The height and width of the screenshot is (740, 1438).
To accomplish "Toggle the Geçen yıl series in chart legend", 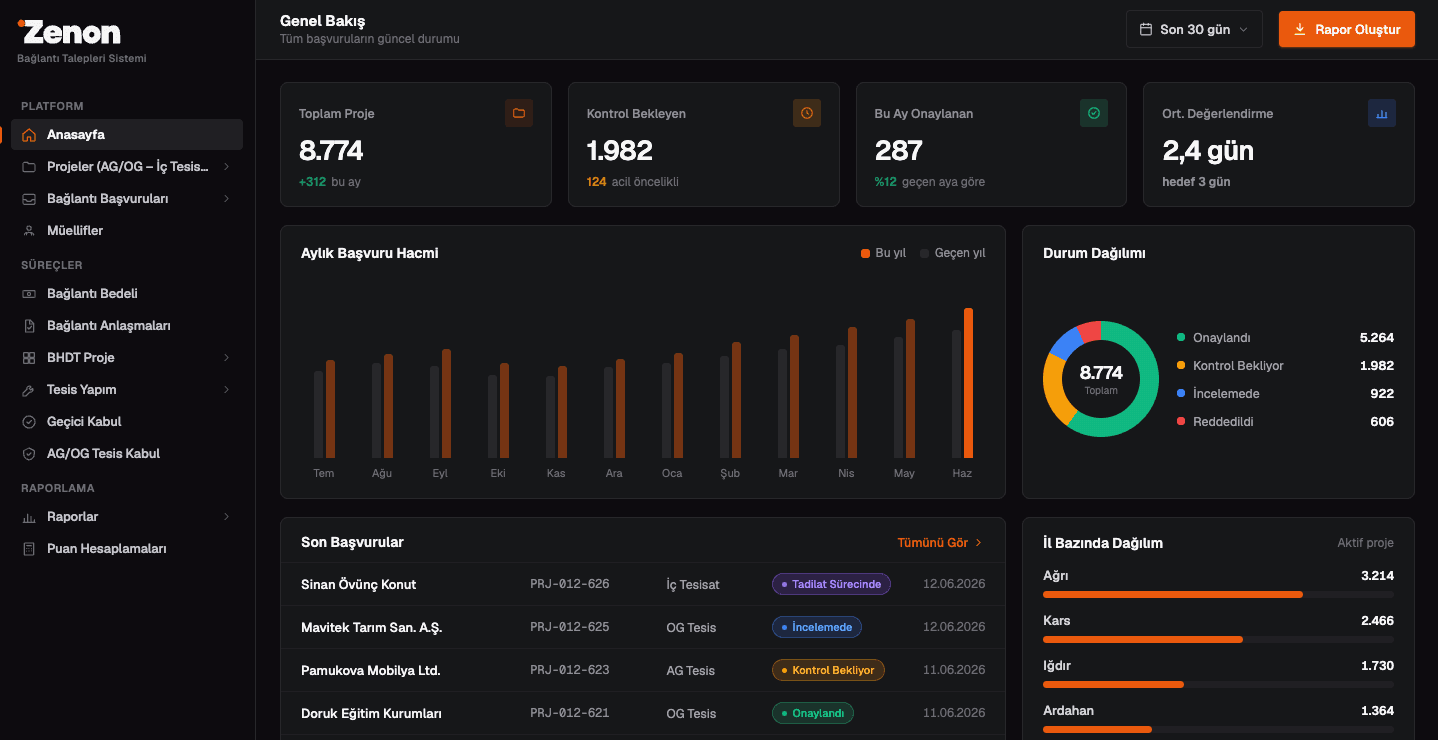I will 953,253.
